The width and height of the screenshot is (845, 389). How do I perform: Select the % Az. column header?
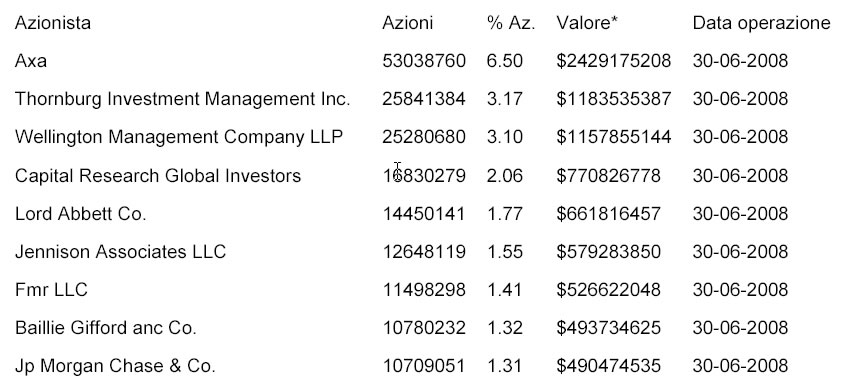511,23
